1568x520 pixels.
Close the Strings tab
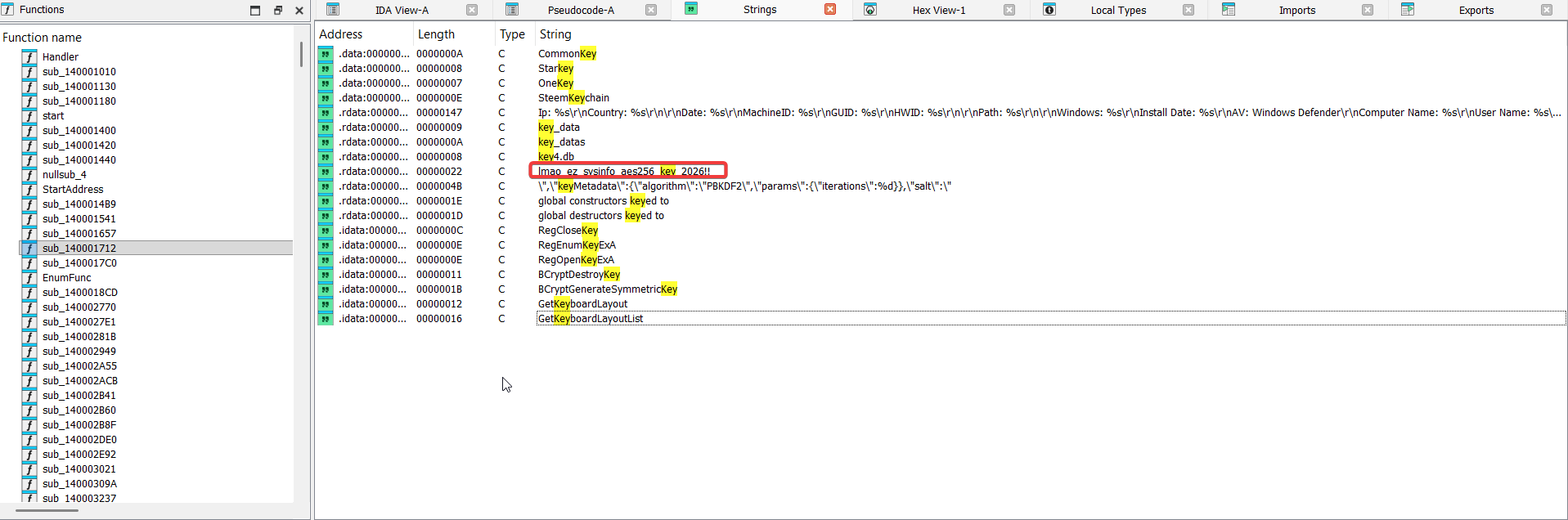[830, 9]
